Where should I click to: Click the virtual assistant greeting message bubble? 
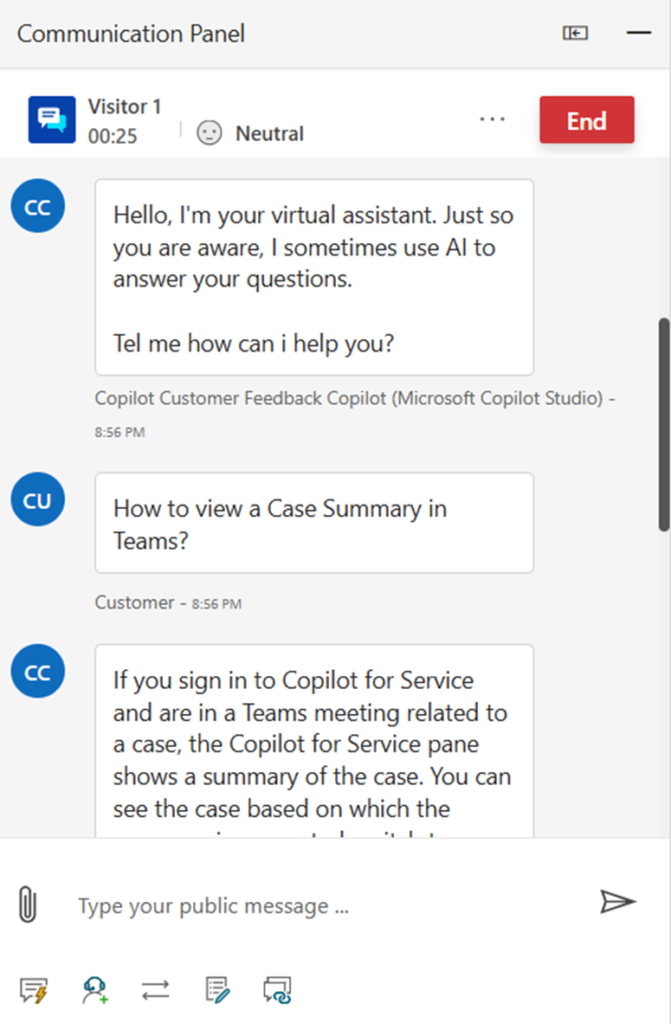coord(313,277)
